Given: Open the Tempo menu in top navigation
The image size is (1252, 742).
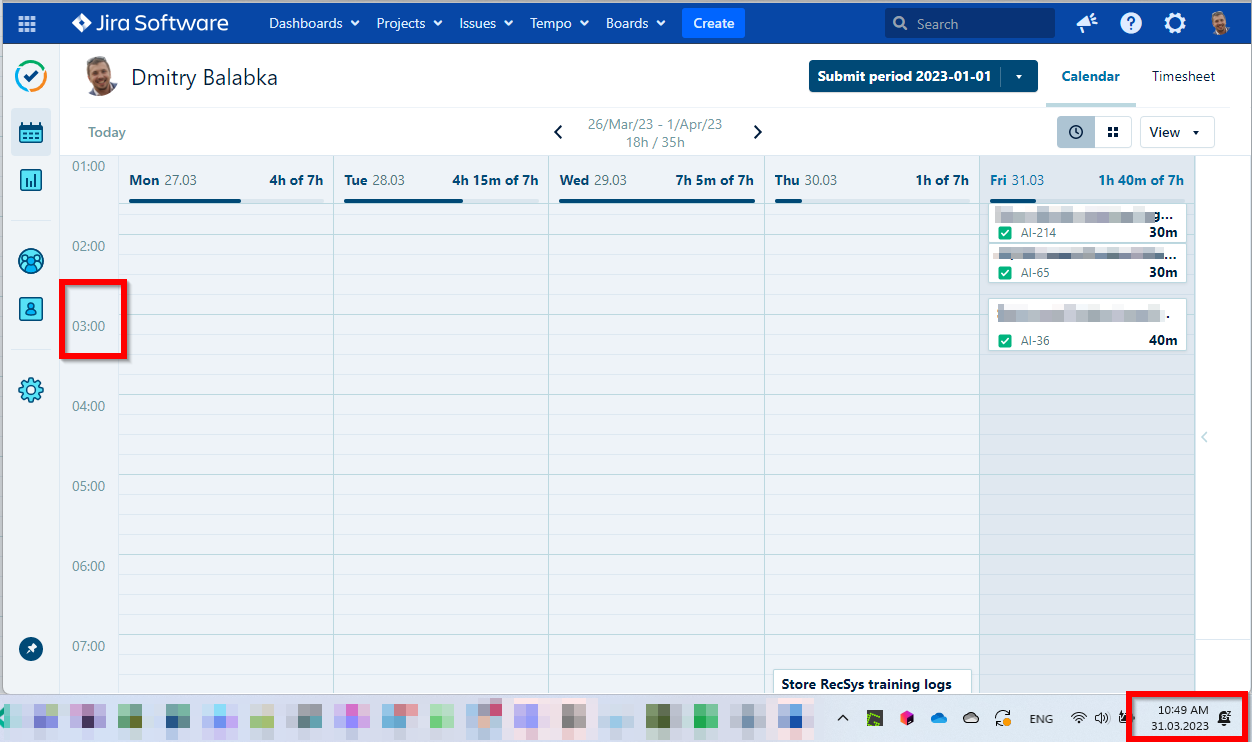Looking at the screenshot, I should (x=559, y=23).
